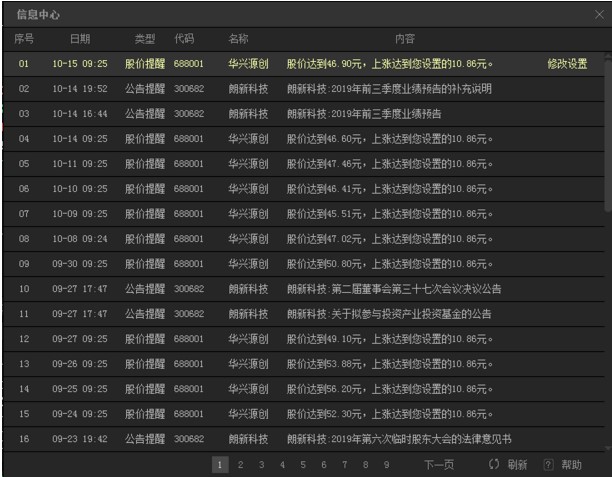612x477 pixels.
Task: Click the 内容 column header
Action: (x=405, y=39)
